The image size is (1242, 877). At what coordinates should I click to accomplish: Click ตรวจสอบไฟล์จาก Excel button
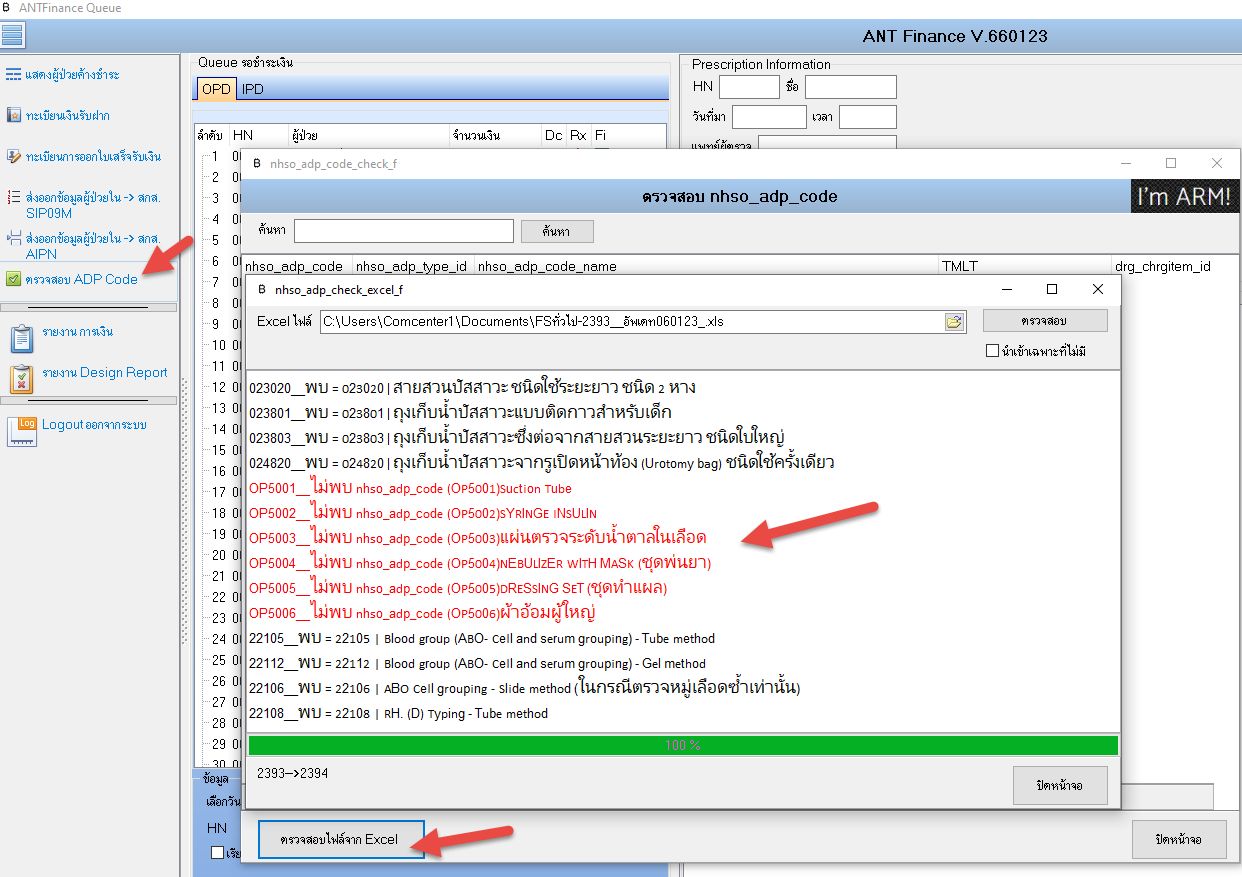[341, 839]
